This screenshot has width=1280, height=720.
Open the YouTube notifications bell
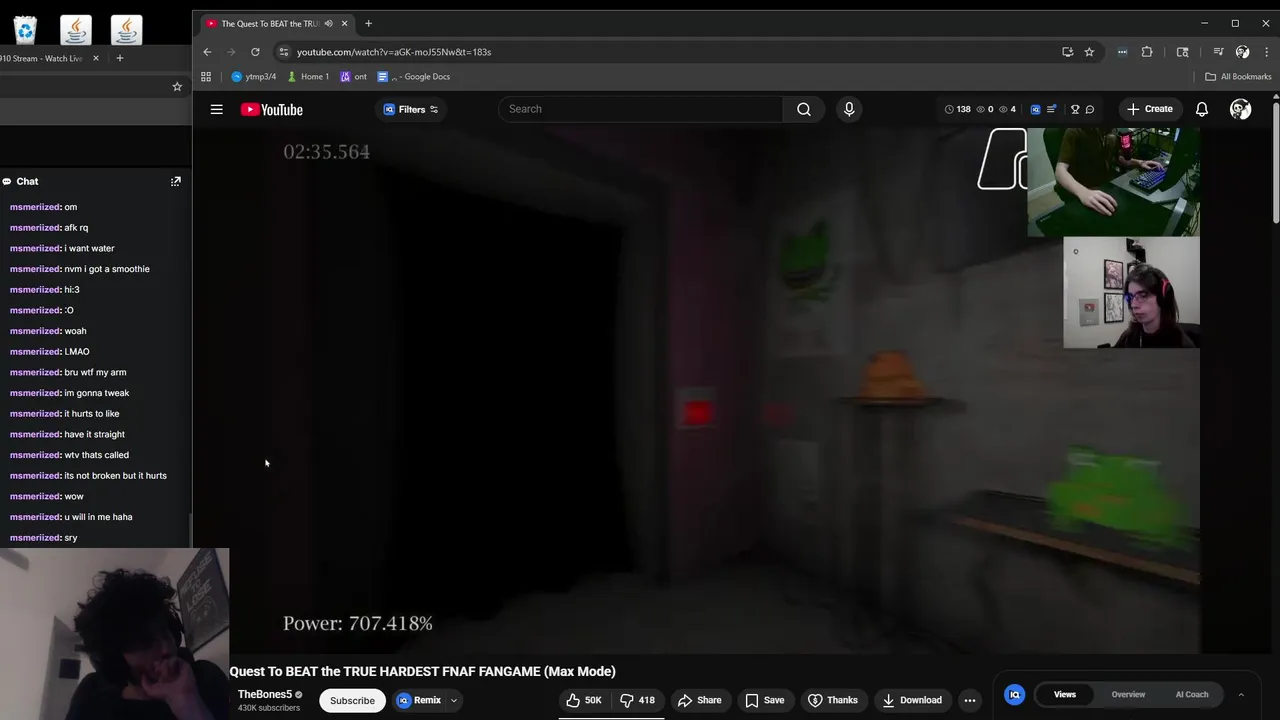pyautogui.click(x=1202, y=109)
